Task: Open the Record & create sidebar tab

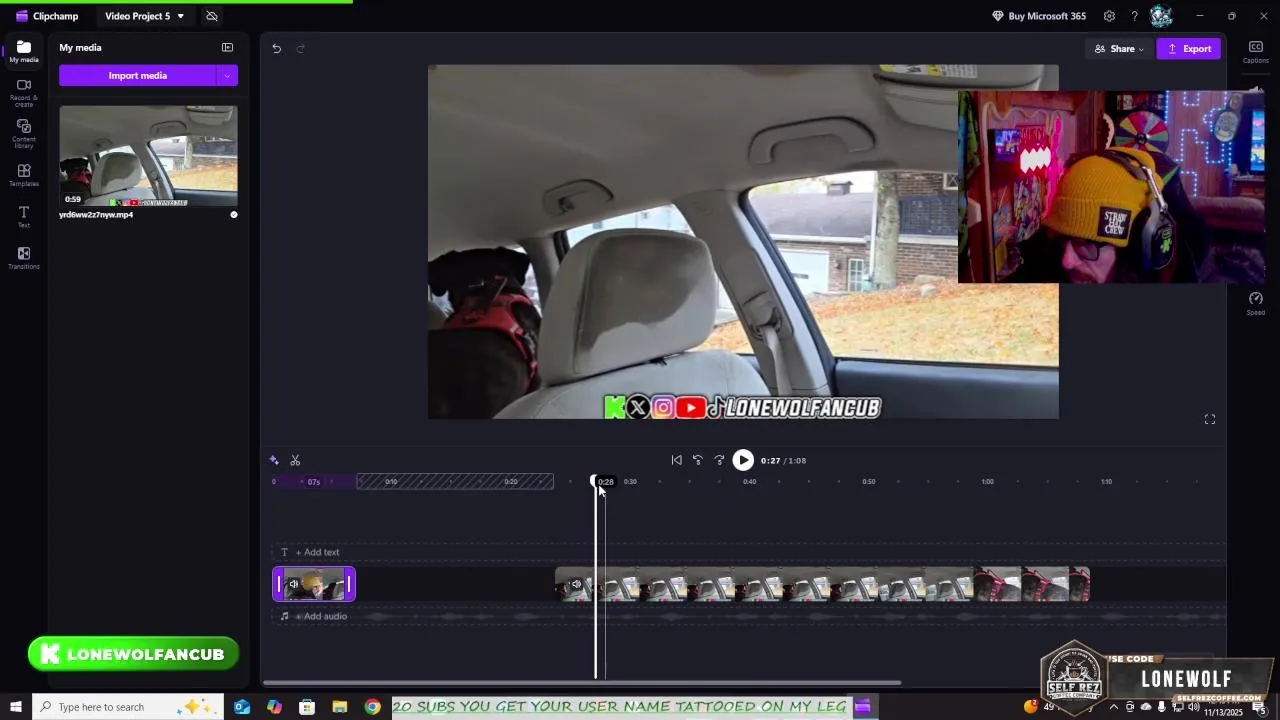Action: click(x=24, y=92)
